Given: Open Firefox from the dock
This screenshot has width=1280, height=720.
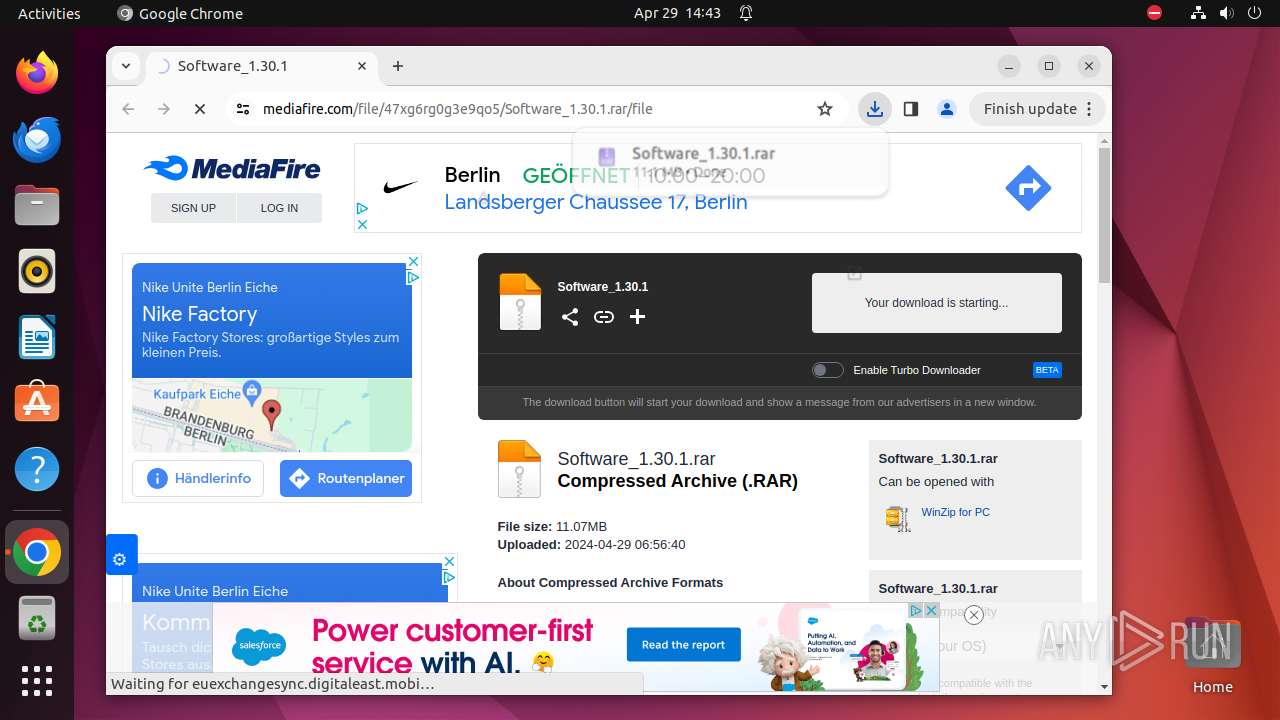Looking at the screenshot, I should pos(37,73).
